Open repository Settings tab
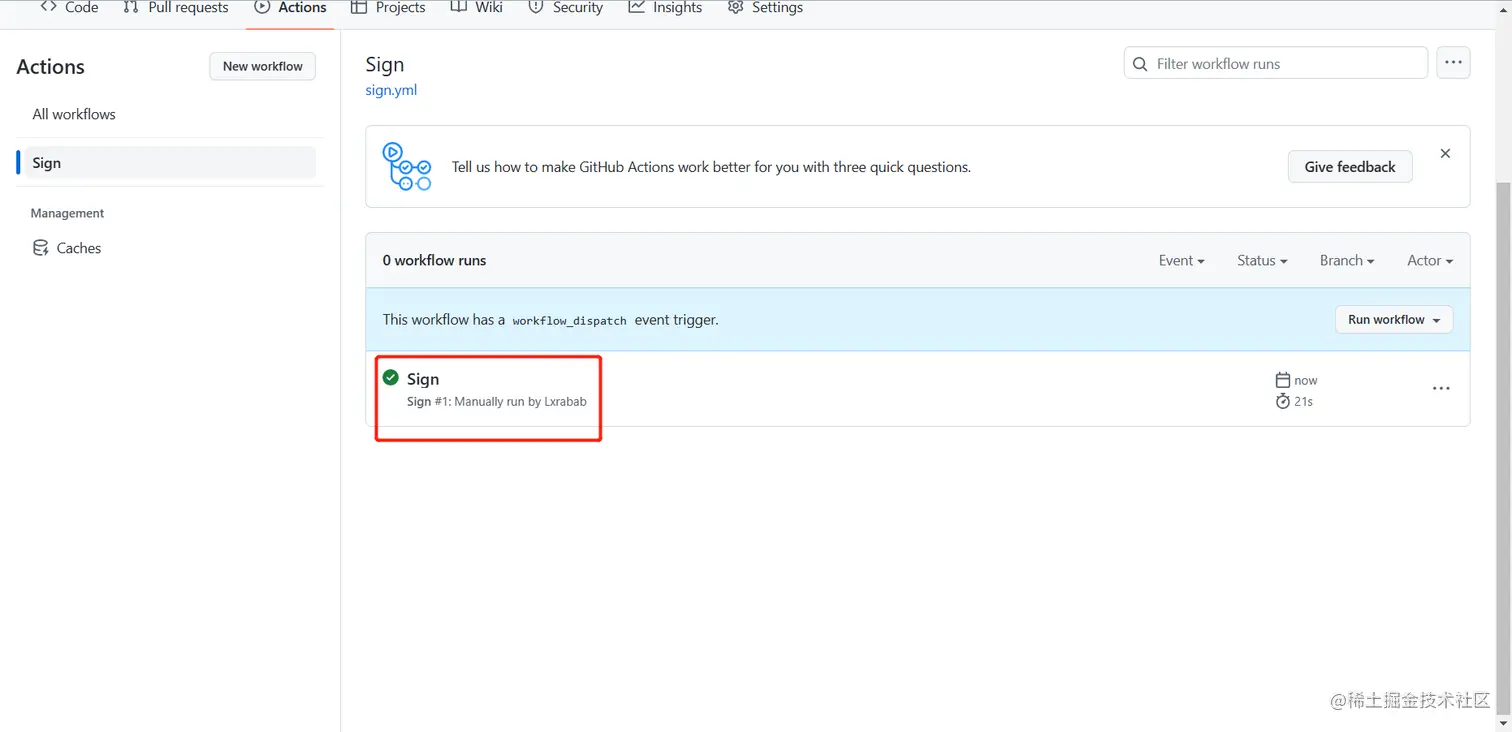This screenshot has height=732, width=1512. click(x=765, y=8)
